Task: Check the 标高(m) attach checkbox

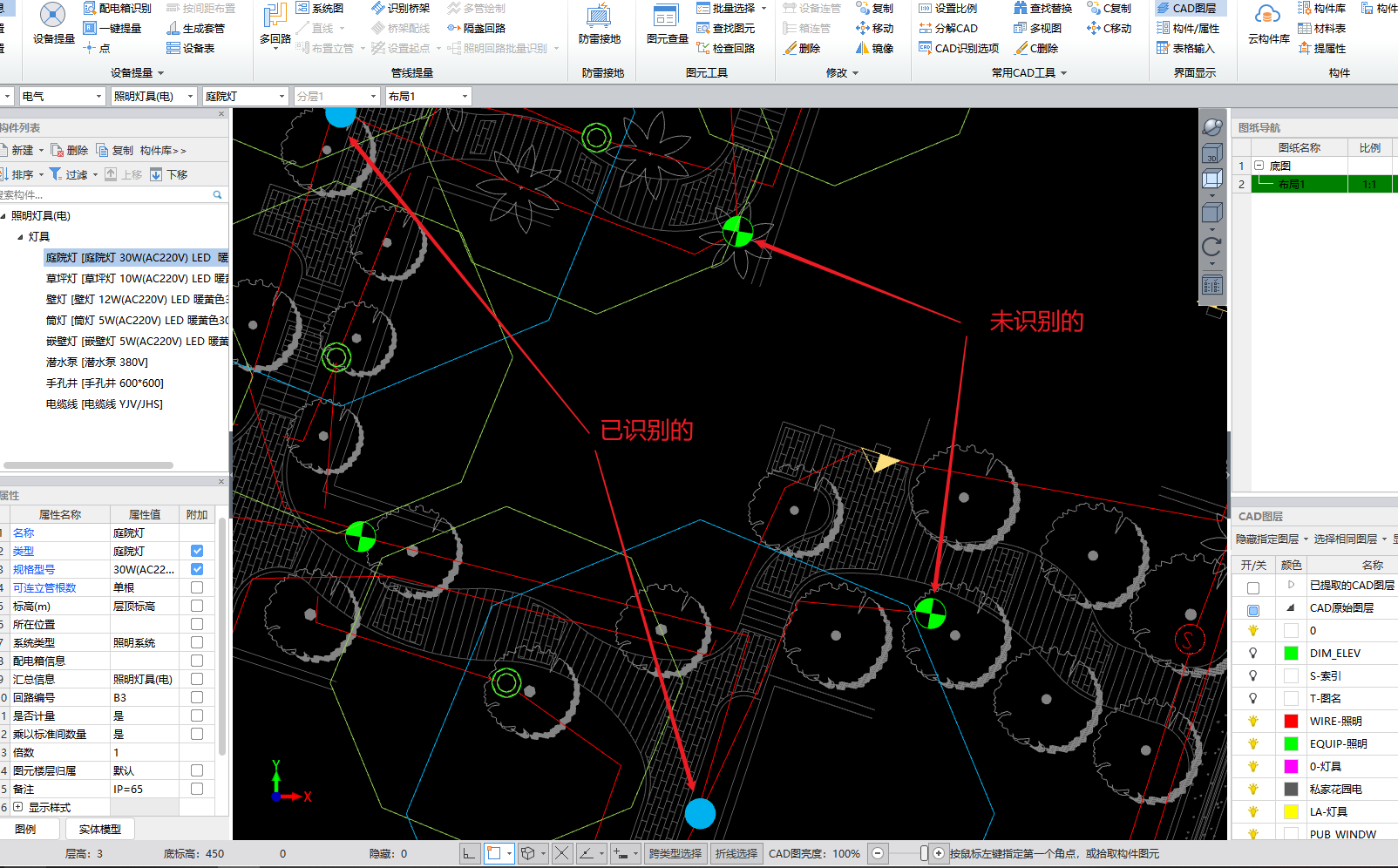Action: (197, 606)
